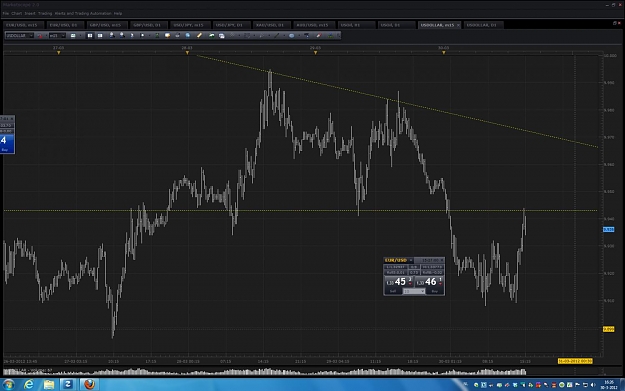
Task: Close the EUR/USD rate panel
Action: point(442,260)
